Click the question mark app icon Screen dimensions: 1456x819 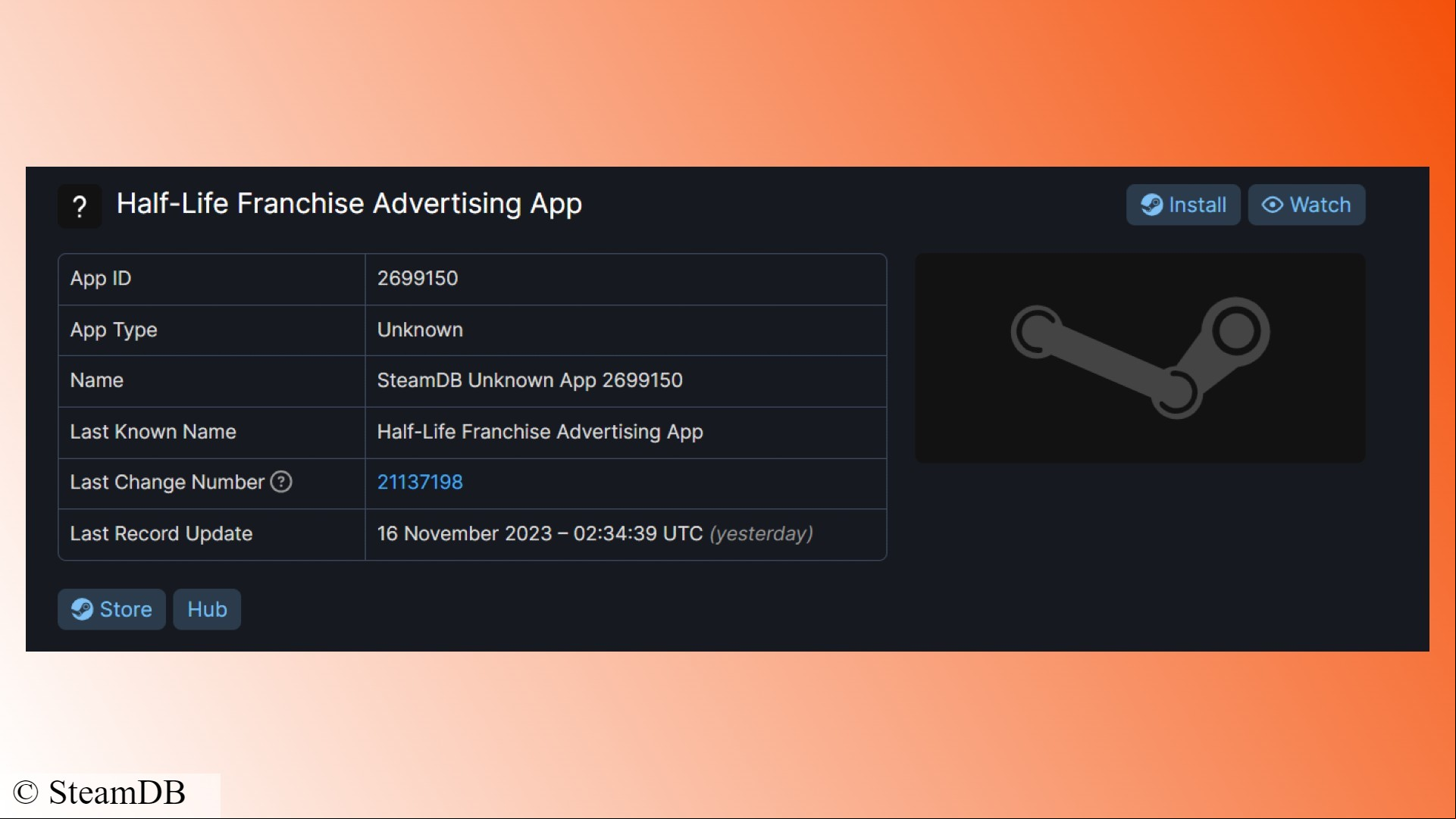80,206
